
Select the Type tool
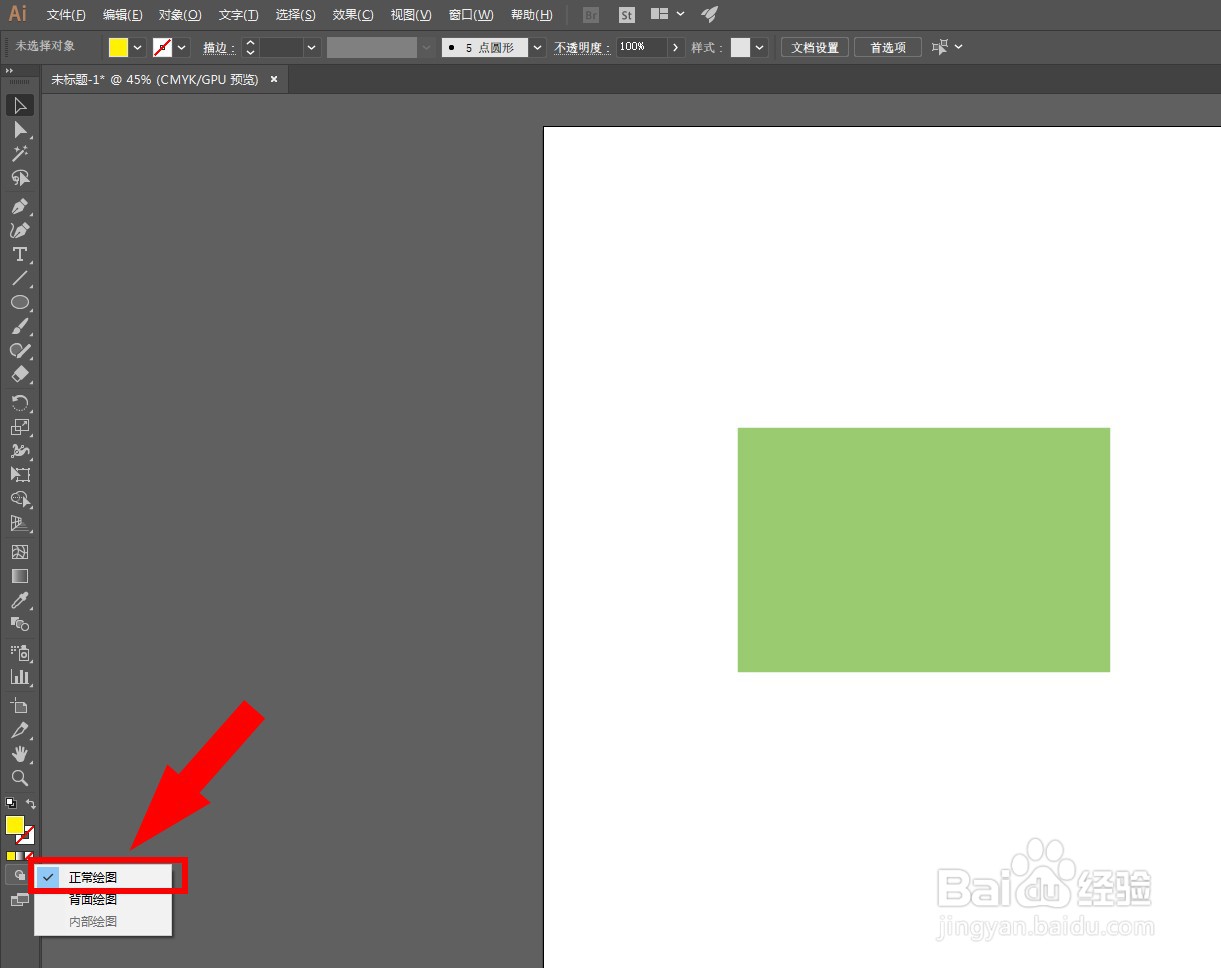(x=20, y=255)
